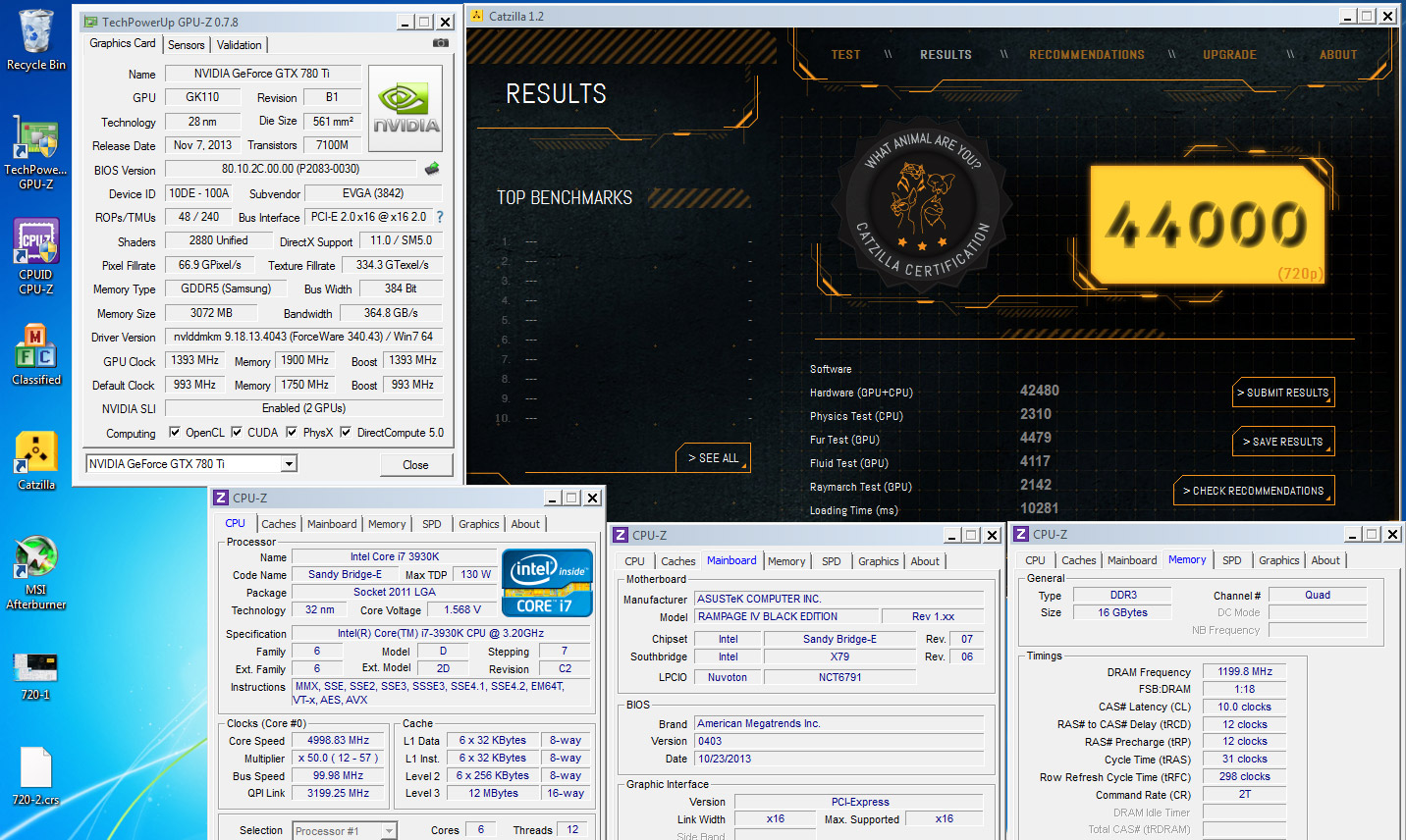1406x840 pixels.
Task: Click the GPU-Z screenshot camera icon
Action: (x=441, y=43)
